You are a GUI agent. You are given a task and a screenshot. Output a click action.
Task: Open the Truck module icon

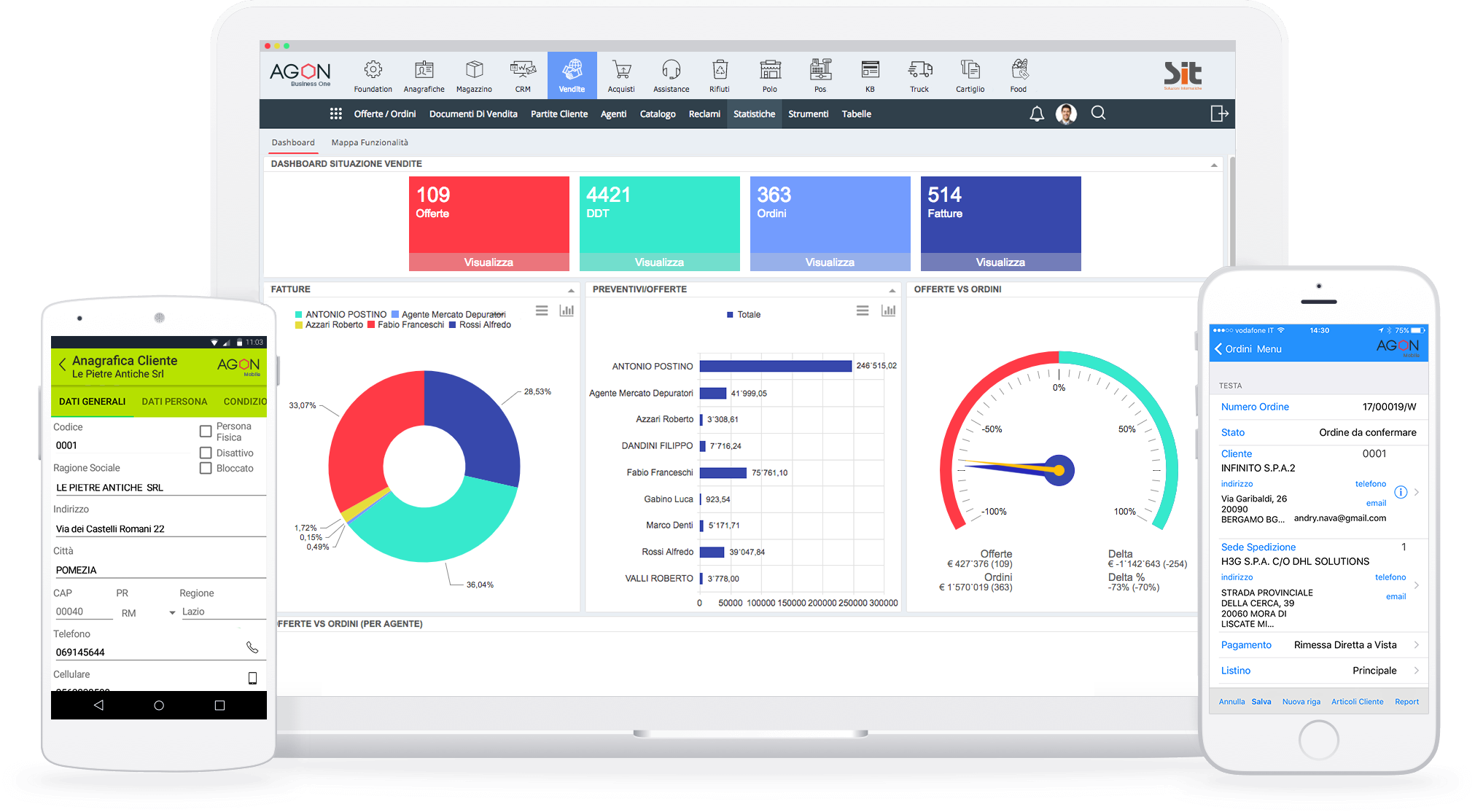coord(919,71)
